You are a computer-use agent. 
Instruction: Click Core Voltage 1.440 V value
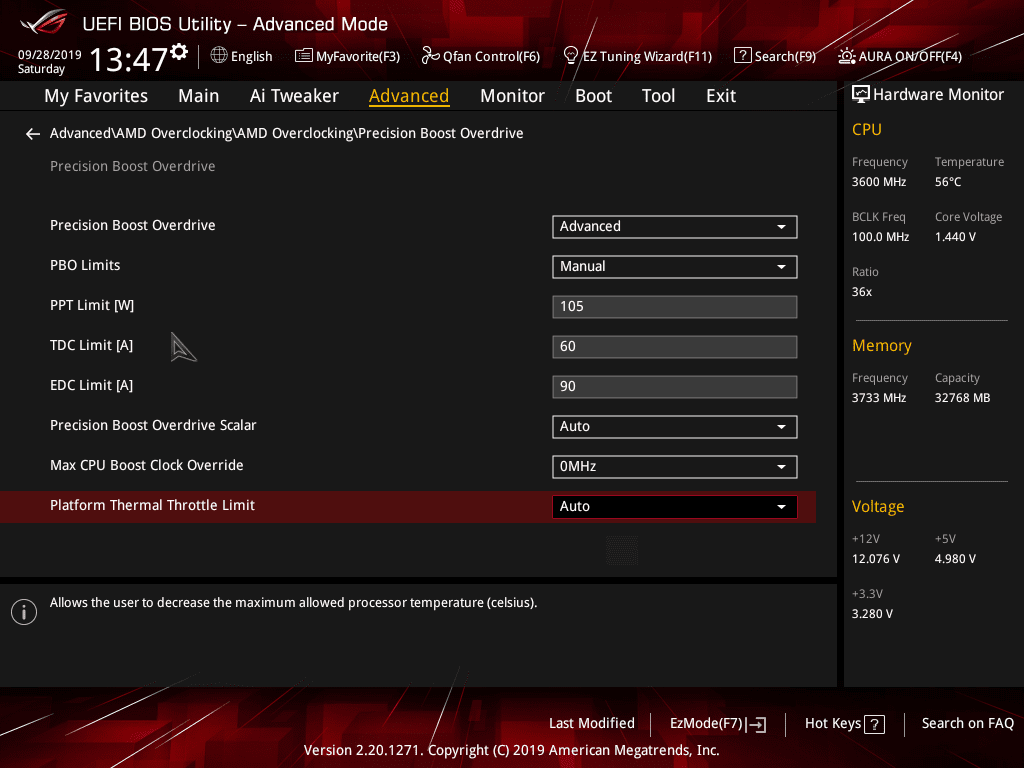(955, 237)
